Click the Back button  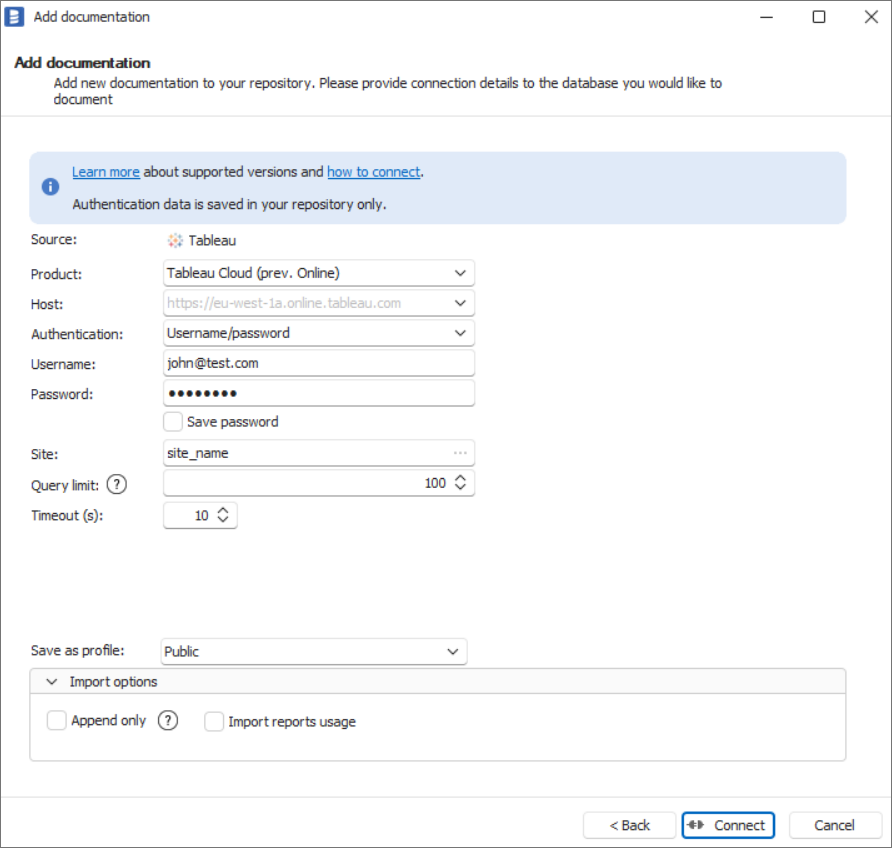[x=629, y=825]
